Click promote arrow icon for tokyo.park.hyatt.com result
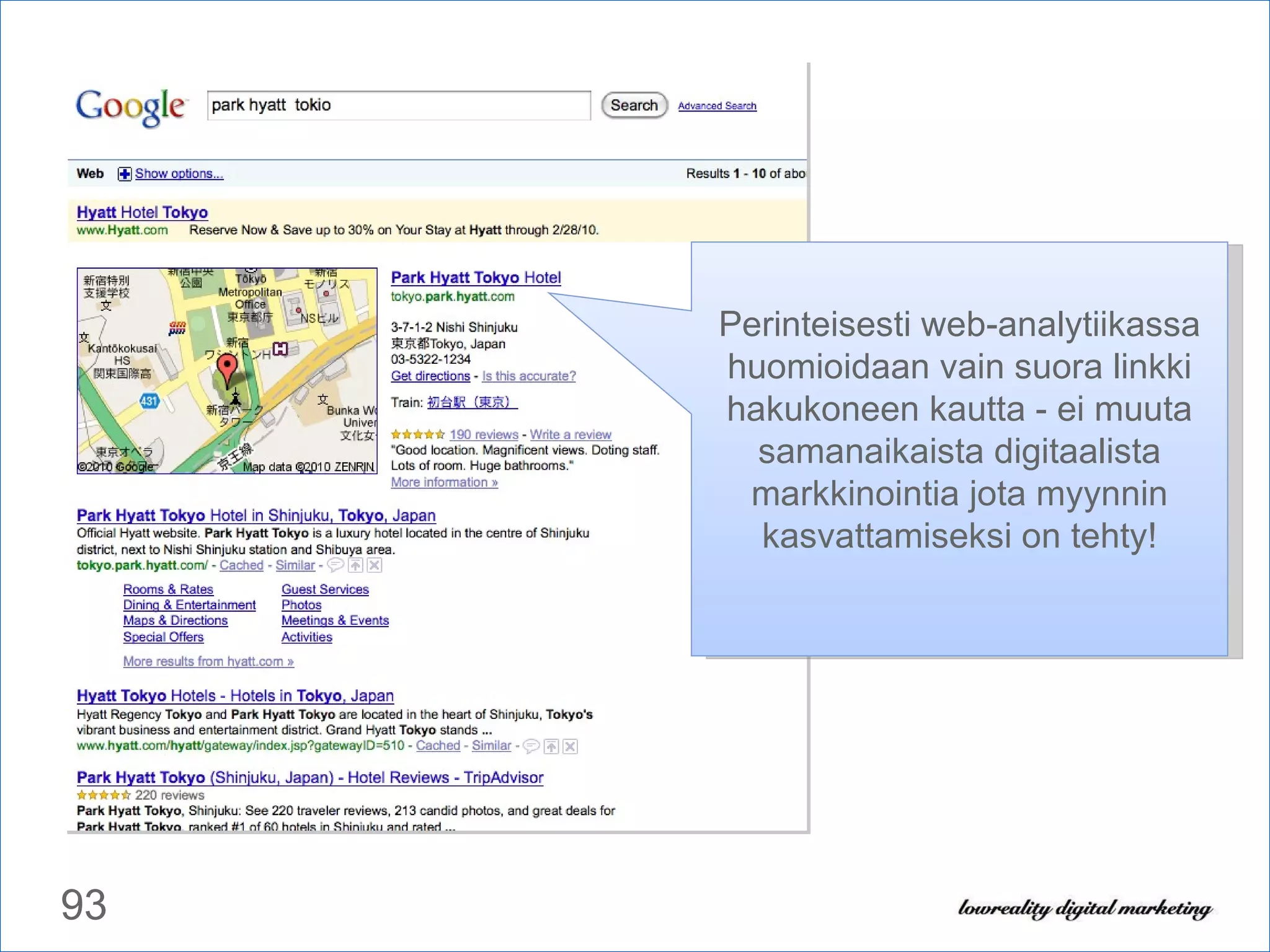The width and height of the screenshot is (1270, 952). [x=355, y=565]
